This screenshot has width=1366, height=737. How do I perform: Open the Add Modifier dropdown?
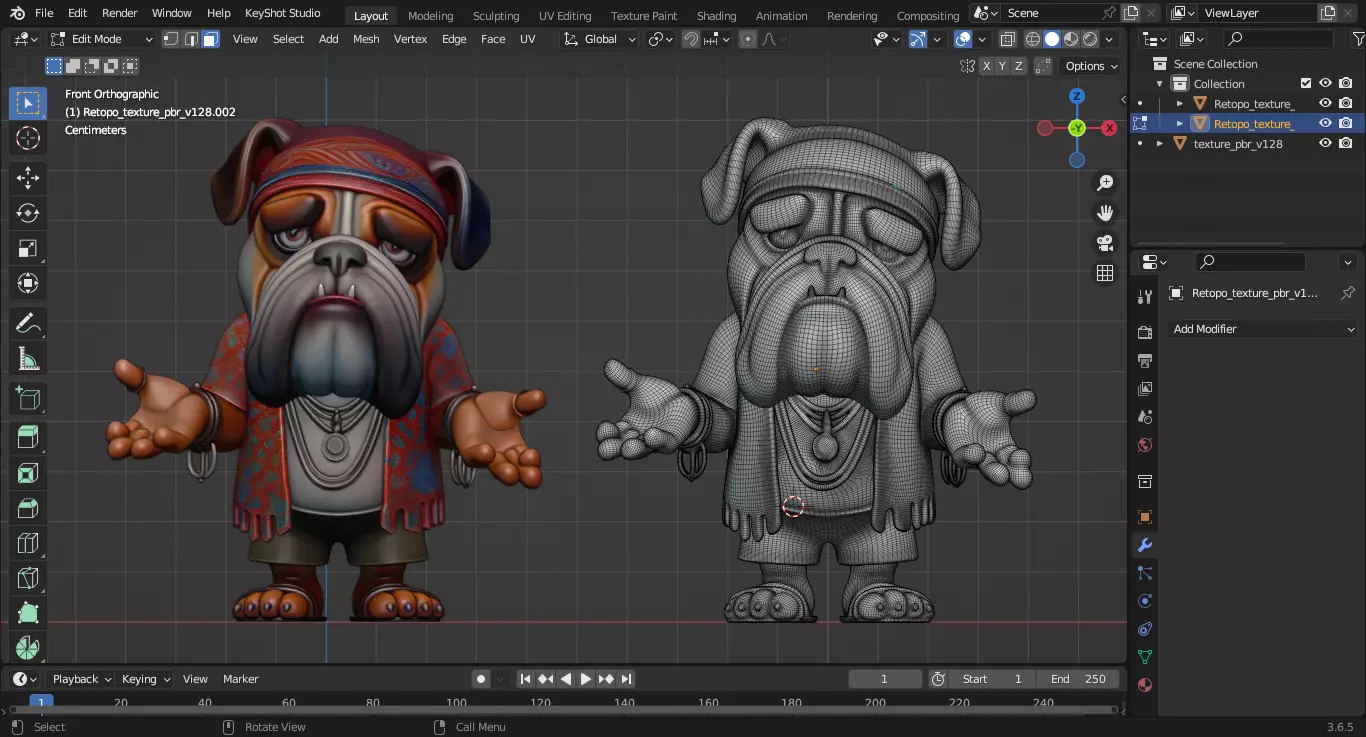pos(1263,329)
